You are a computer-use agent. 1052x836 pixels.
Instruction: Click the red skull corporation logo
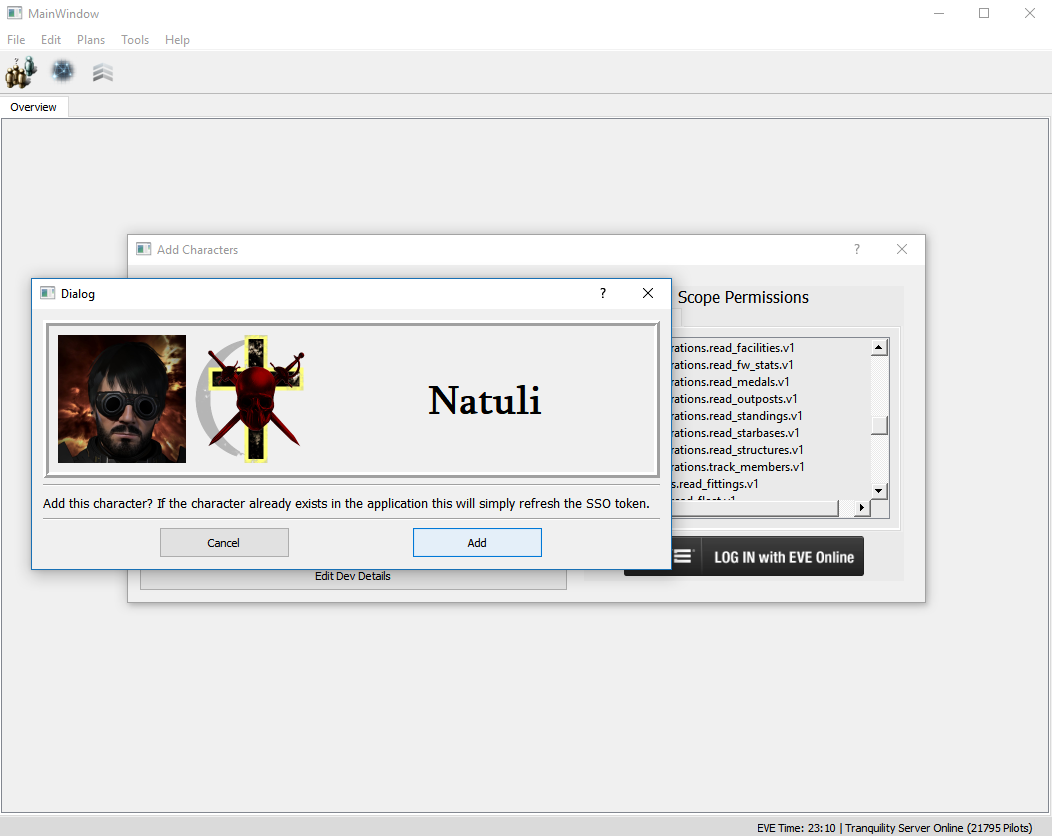point(250,399)
